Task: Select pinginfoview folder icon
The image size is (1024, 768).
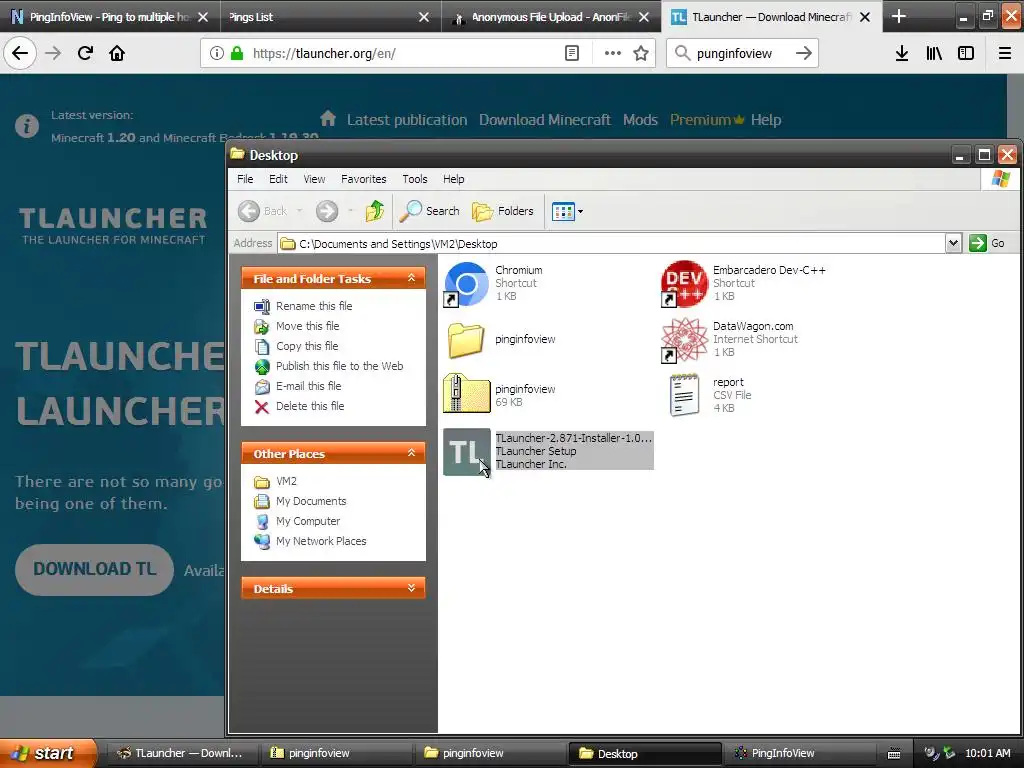Action: click(x=466, y=340)
